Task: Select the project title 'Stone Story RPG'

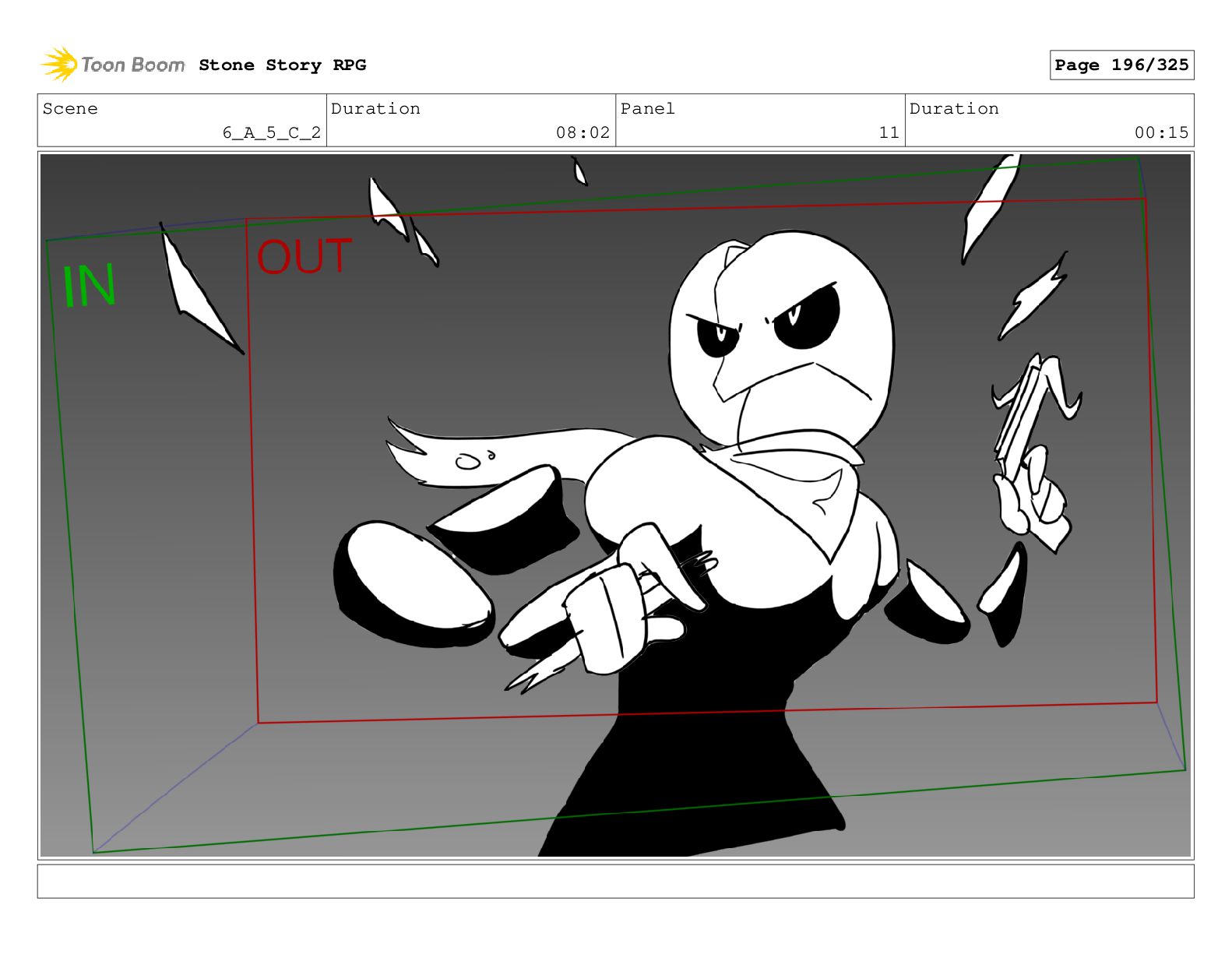Action: point(282,65)
